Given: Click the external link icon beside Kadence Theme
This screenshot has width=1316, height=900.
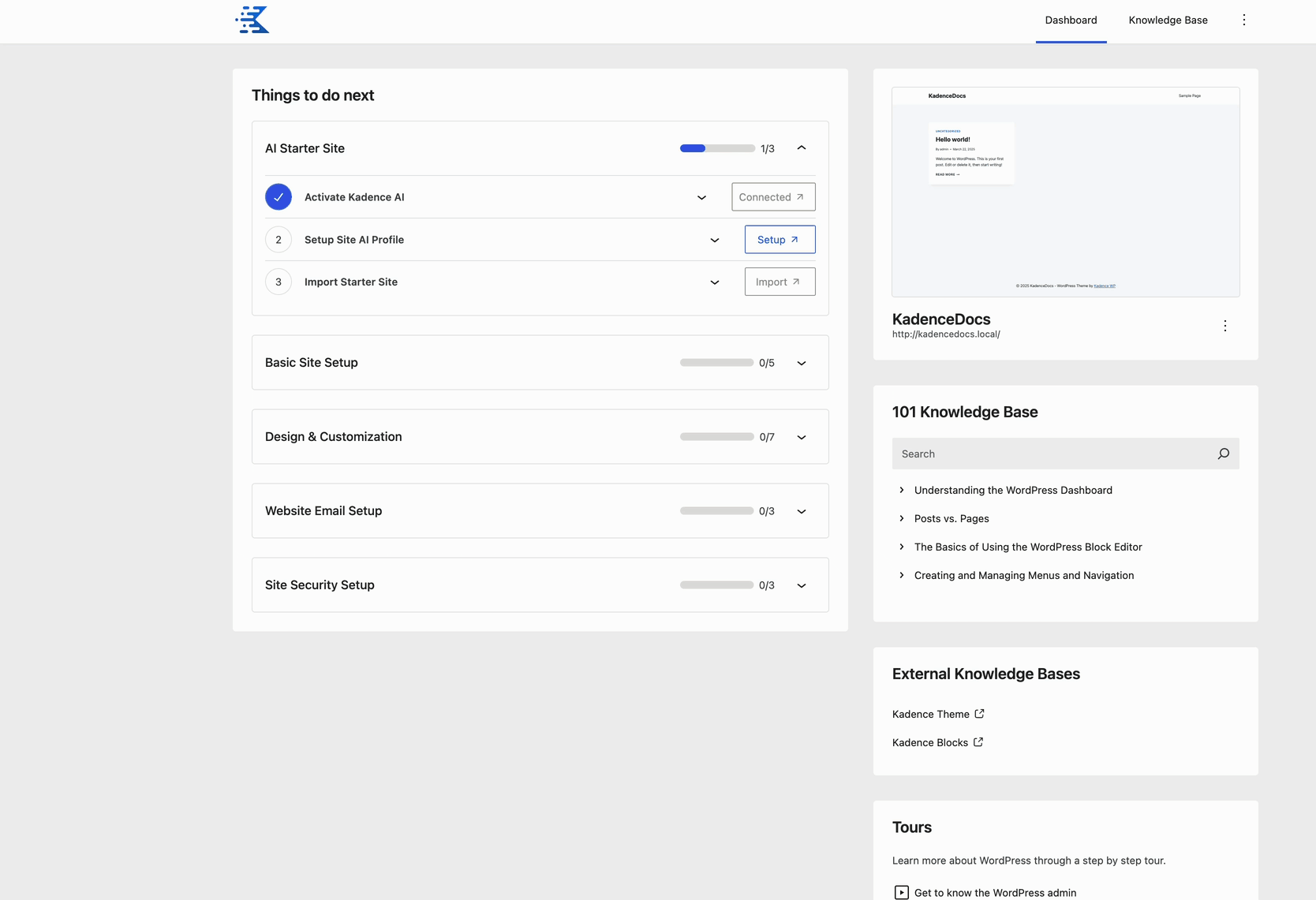Looking at the screenshot, I should pos(979,714).
